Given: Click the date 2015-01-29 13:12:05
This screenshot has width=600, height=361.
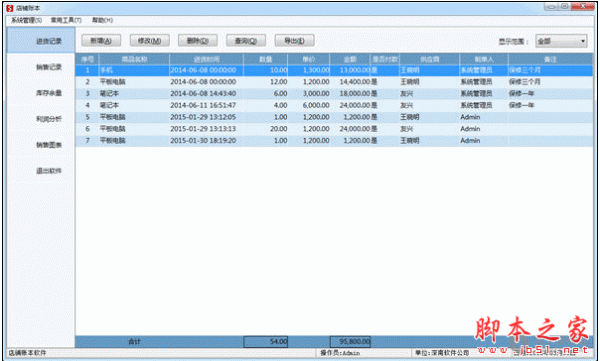Looking at the screenshot, I should click(x=203, y=117).
